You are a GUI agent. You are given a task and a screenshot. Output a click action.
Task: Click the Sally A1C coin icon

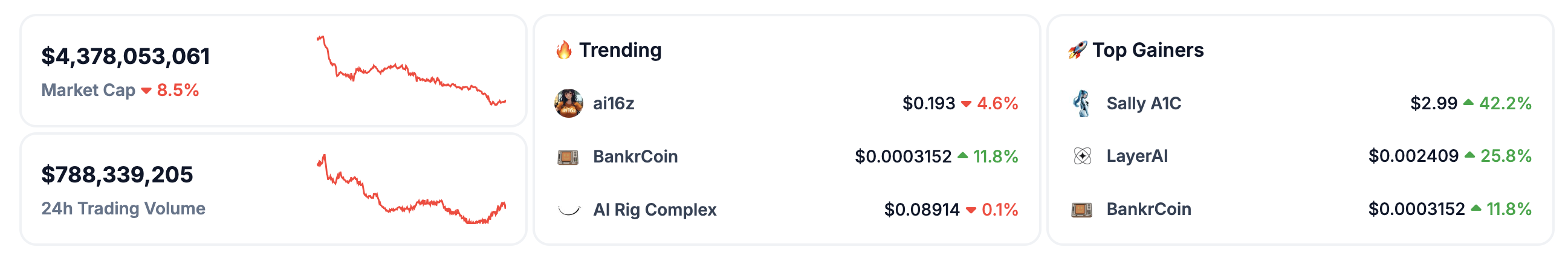(x=1081, y=103)
